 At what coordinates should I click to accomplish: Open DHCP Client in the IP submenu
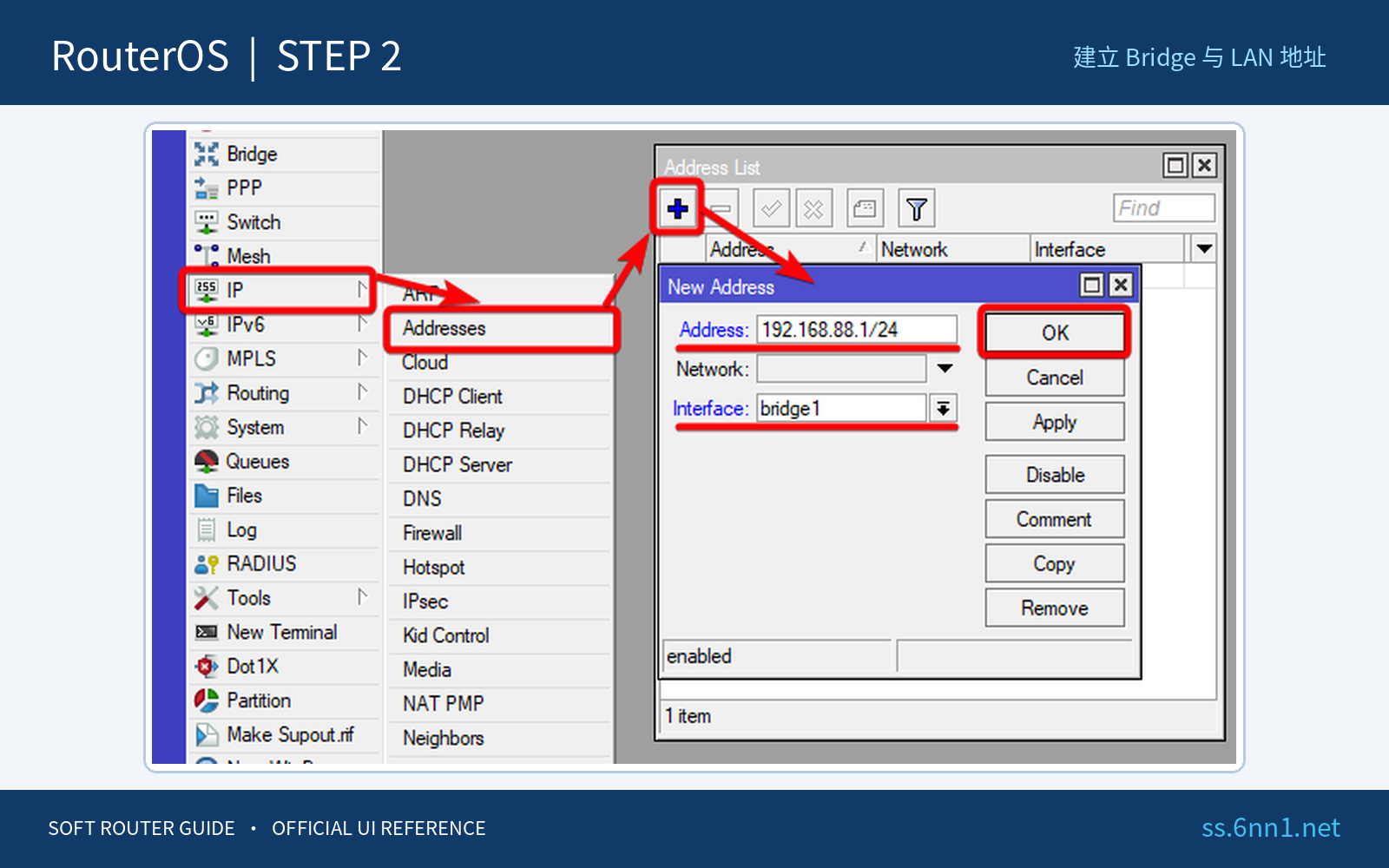(x=499, y=397)
